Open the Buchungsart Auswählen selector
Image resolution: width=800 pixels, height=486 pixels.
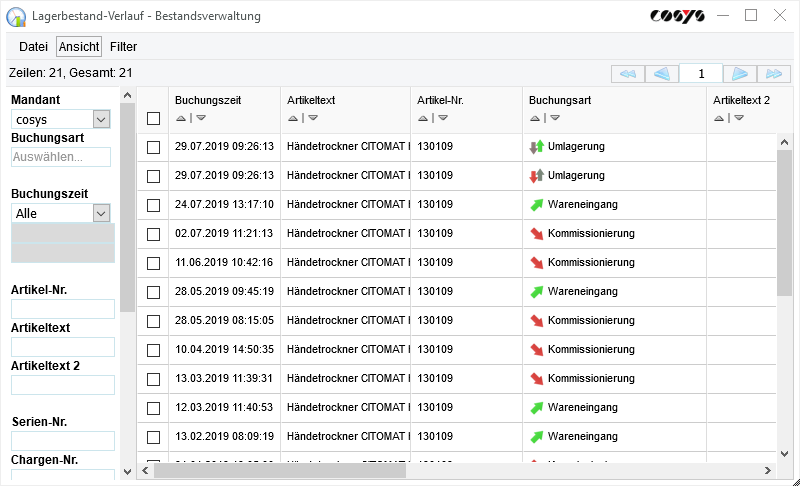click(x=62, y=157)
